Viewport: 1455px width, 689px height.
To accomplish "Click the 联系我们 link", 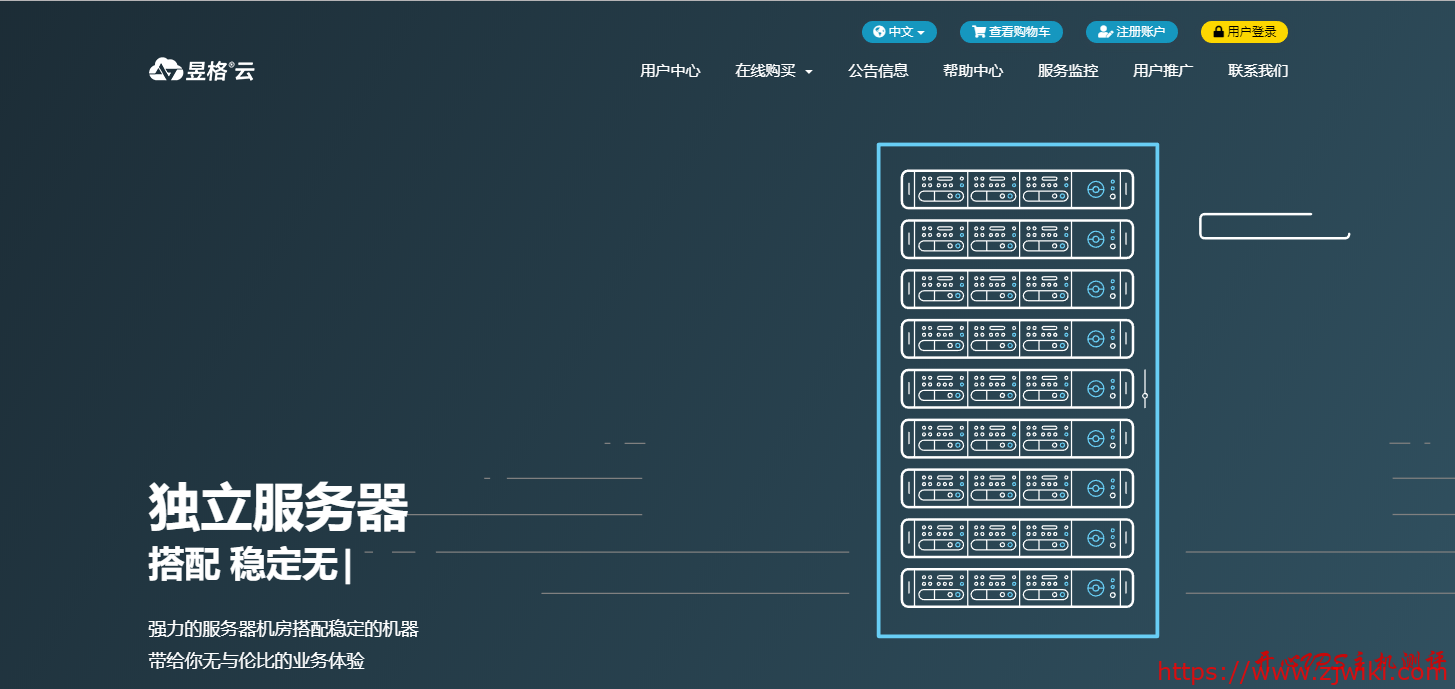I will tap(1257, 71).
